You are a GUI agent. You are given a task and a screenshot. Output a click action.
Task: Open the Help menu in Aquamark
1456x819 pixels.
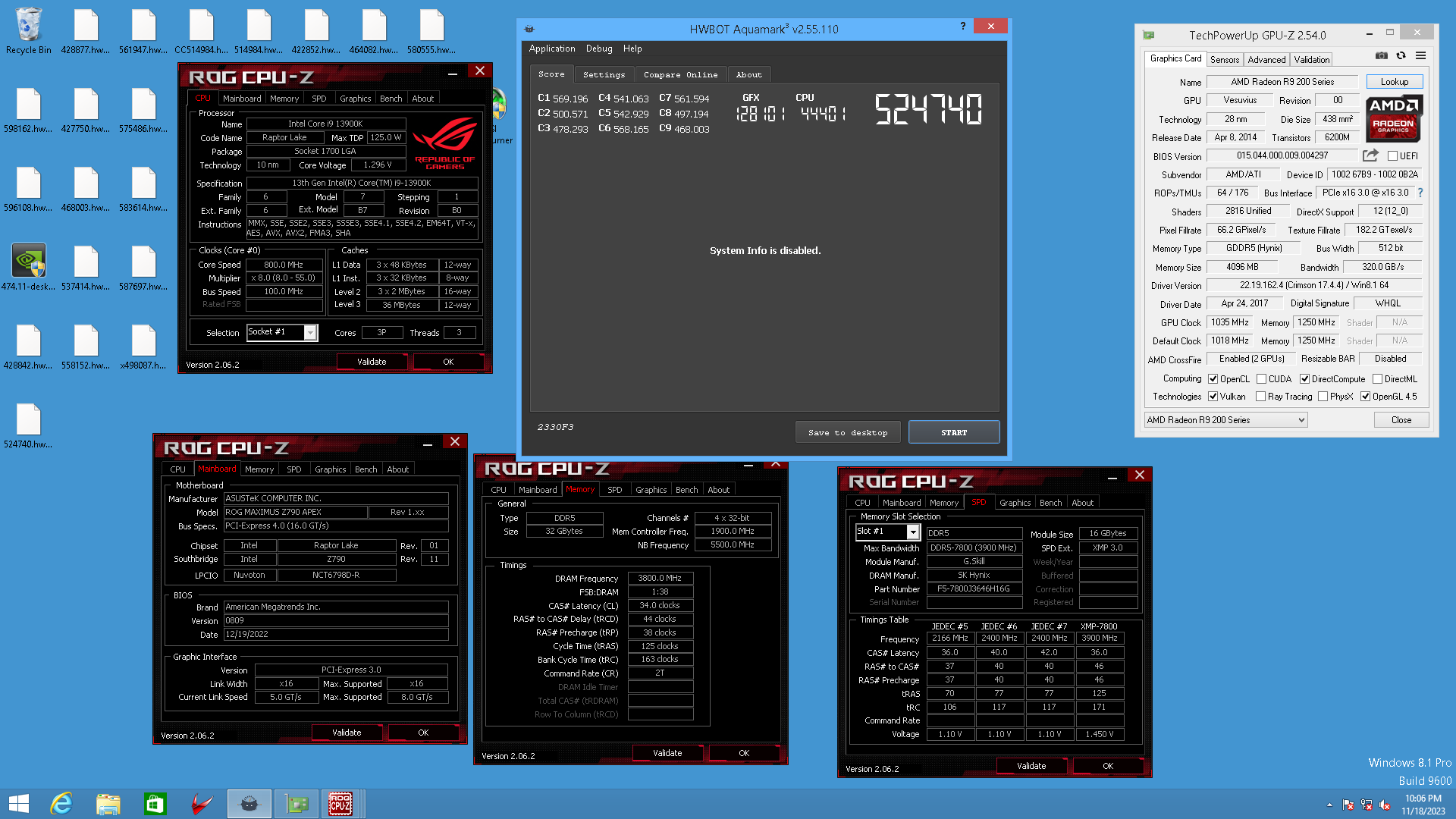coord(632,49)
